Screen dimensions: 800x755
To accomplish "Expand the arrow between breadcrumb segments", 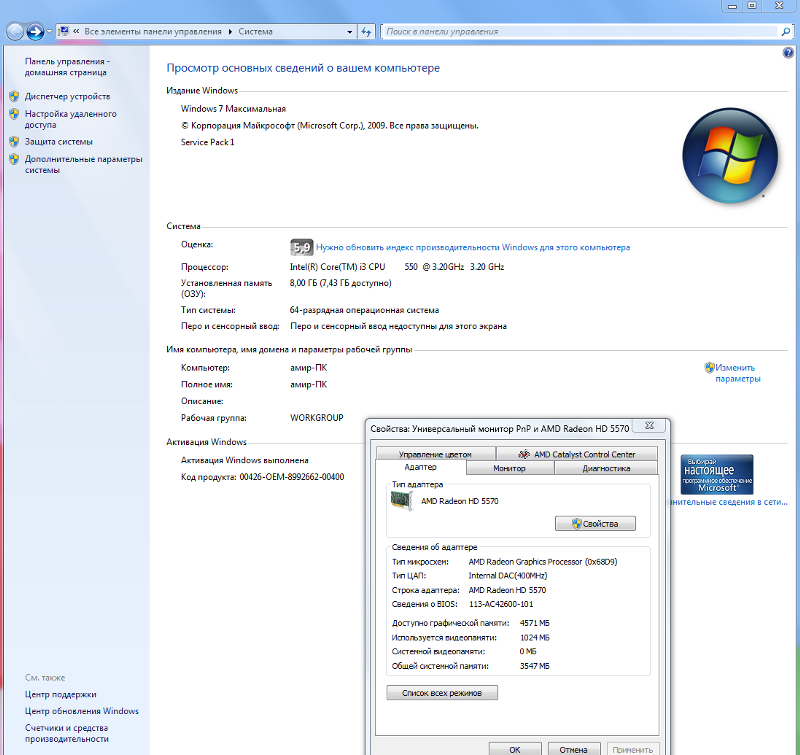I will pos(230,32).
